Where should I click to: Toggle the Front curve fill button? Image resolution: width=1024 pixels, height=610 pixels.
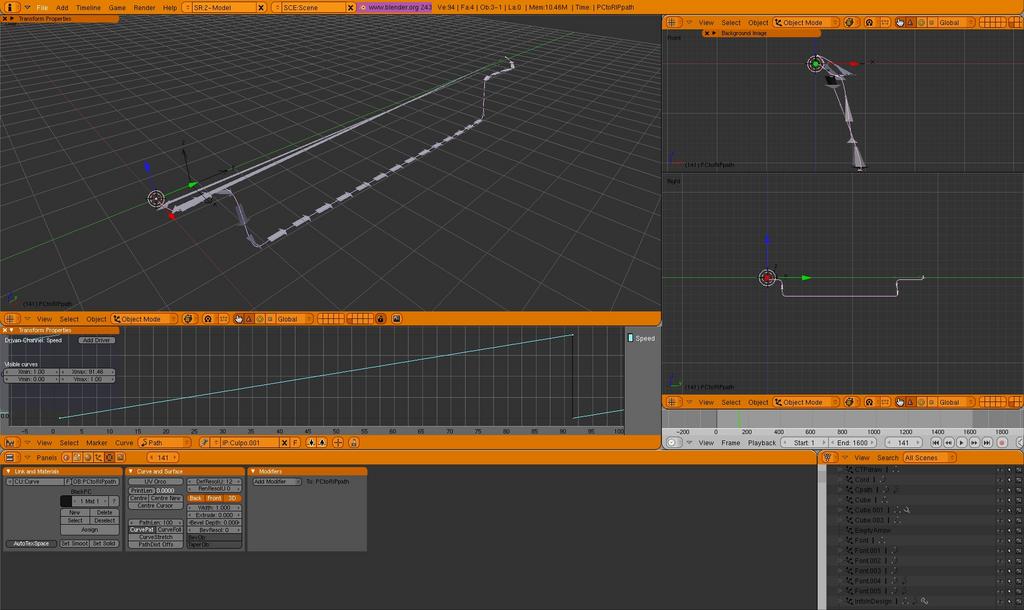coord(214,498)
